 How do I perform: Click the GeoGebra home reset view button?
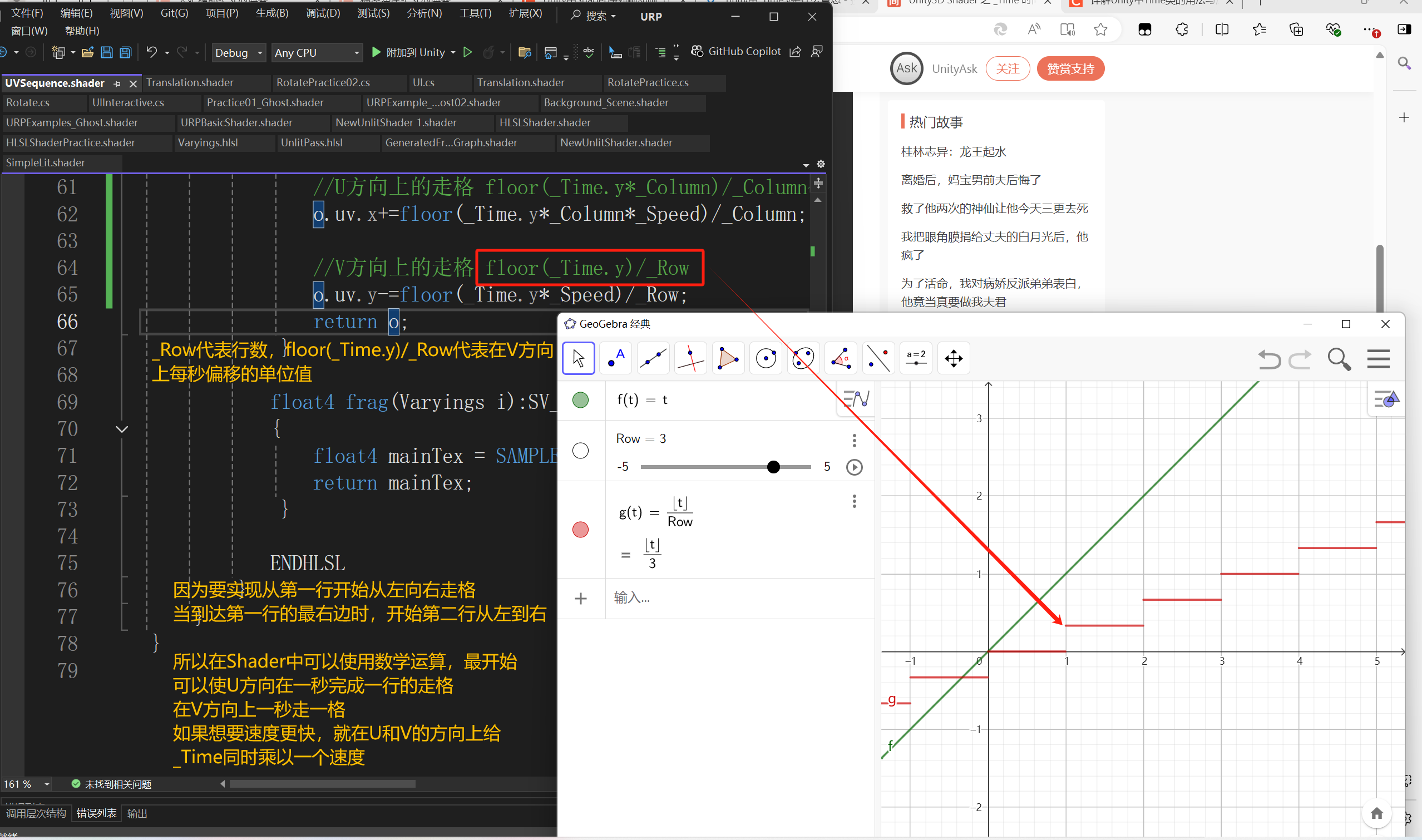1377,813
